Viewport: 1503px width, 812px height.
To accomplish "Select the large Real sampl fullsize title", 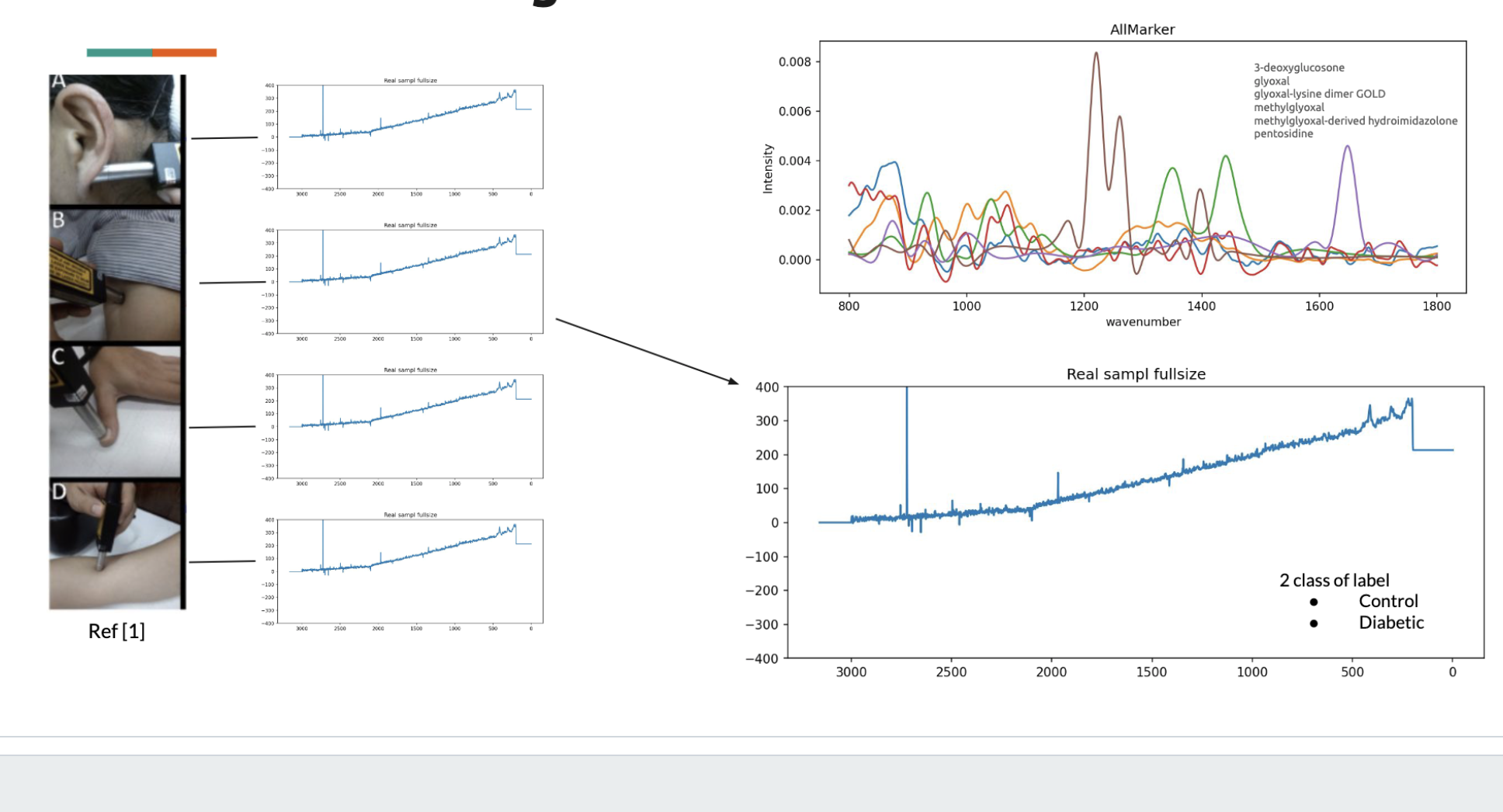I will (1136, 374).
